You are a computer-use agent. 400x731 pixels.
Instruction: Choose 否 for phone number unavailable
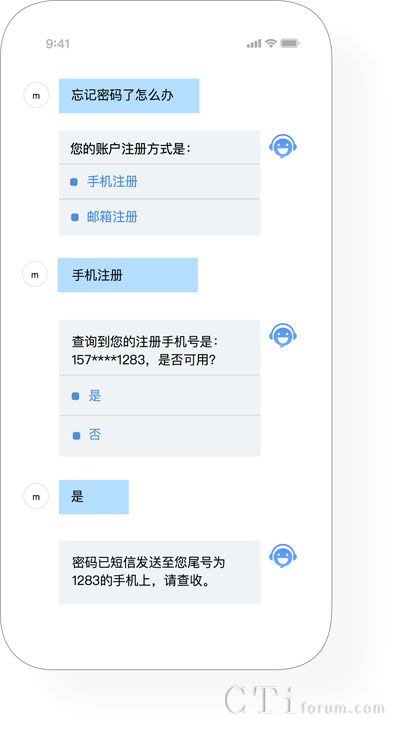[159, 435]
